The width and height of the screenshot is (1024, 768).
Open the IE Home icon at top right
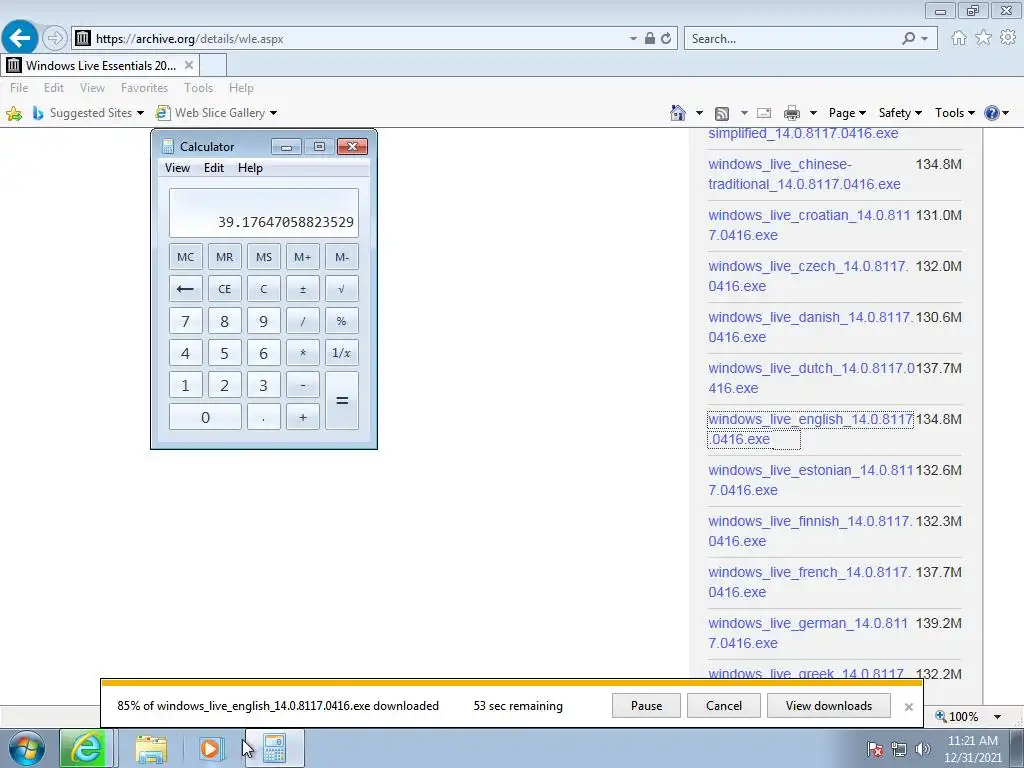click(959, 38)
